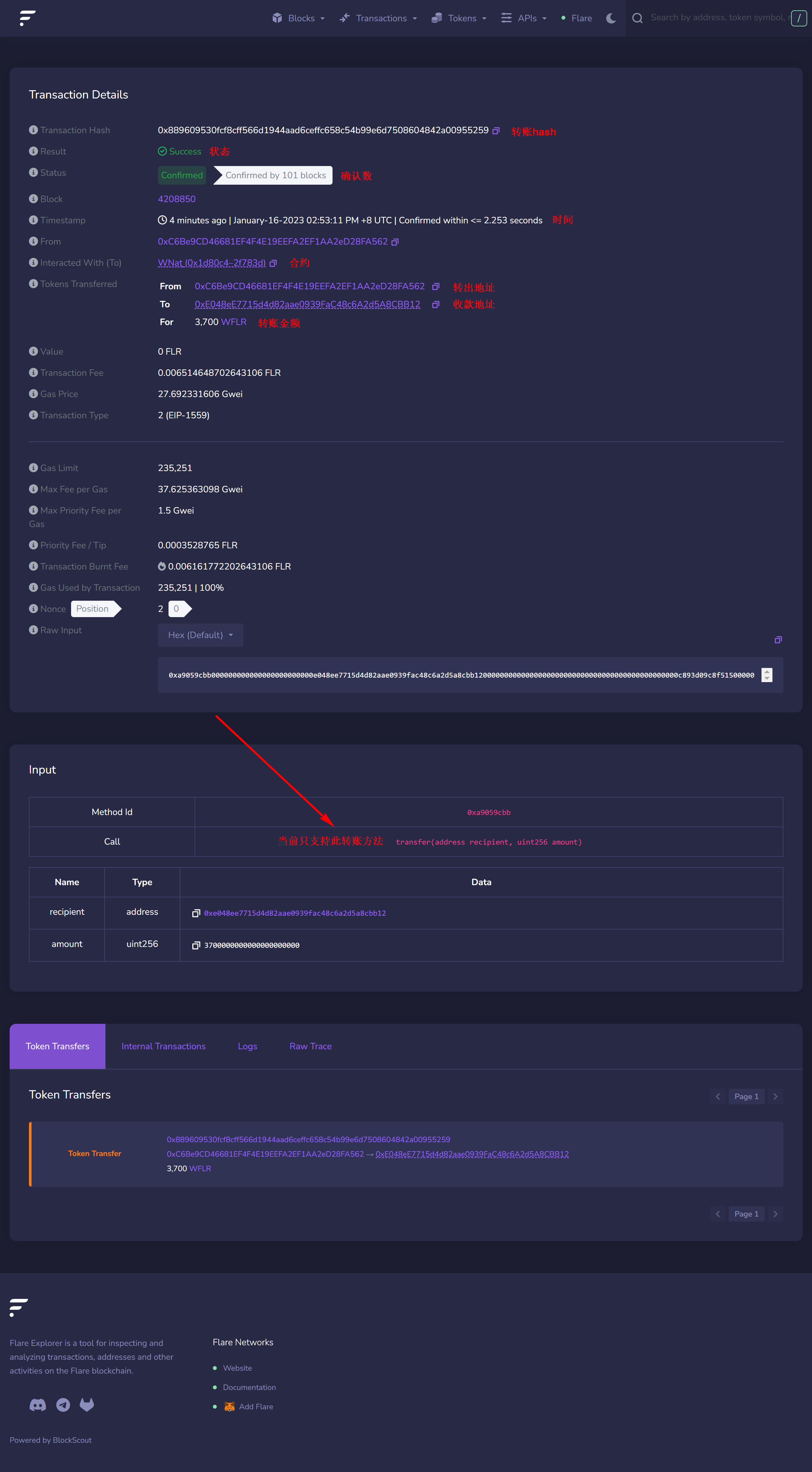Open the Telegram footer icon
812x1472 pixels.
pyautogui.click(x=63, y=1405)
